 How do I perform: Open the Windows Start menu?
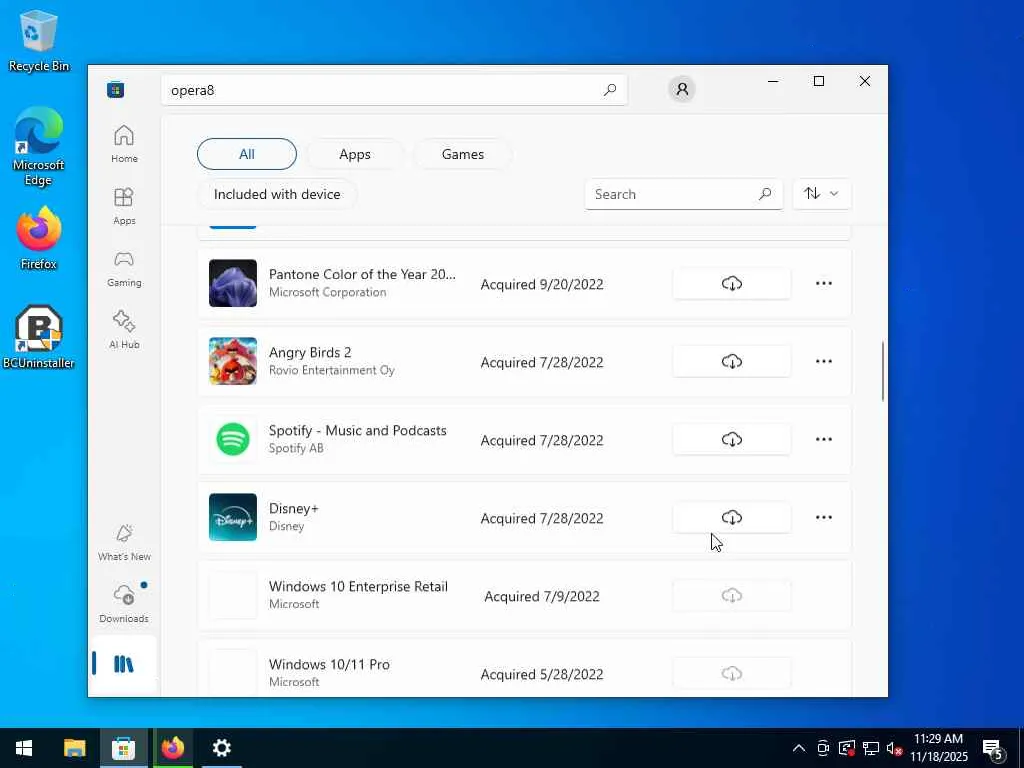24,748
